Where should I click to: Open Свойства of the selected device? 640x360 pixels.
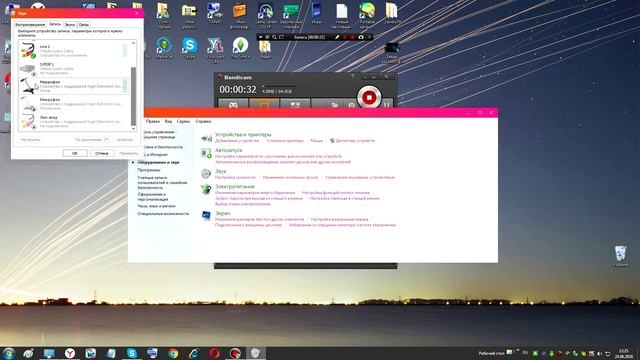coord(124,140)
